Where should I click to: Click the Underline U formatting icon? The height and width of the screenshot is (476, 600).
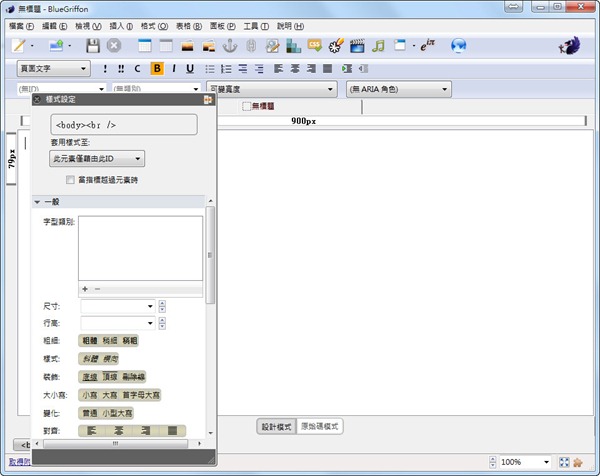(190, 69)
